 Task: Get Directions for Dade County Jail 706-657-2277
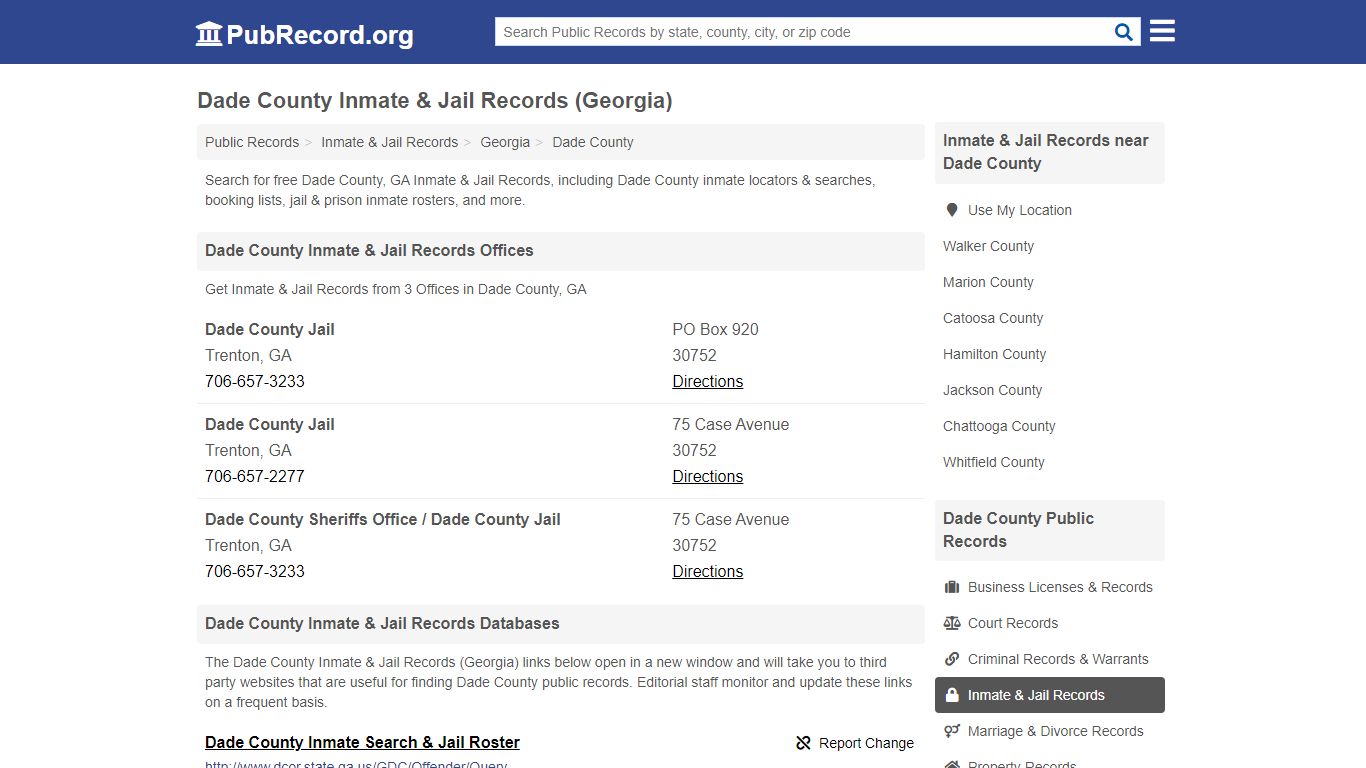[707, 476]
